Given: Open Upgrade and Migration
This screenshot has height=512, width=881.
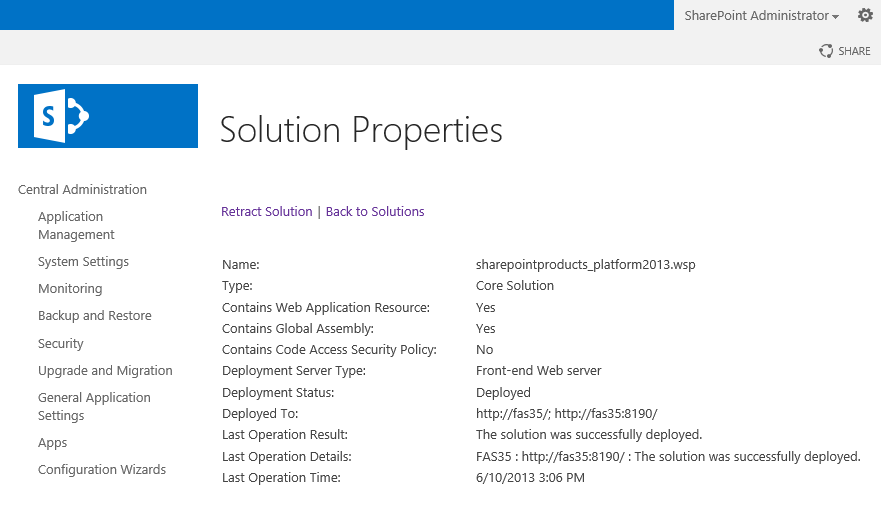Looking at the screenshot, I should coord(105,371).
